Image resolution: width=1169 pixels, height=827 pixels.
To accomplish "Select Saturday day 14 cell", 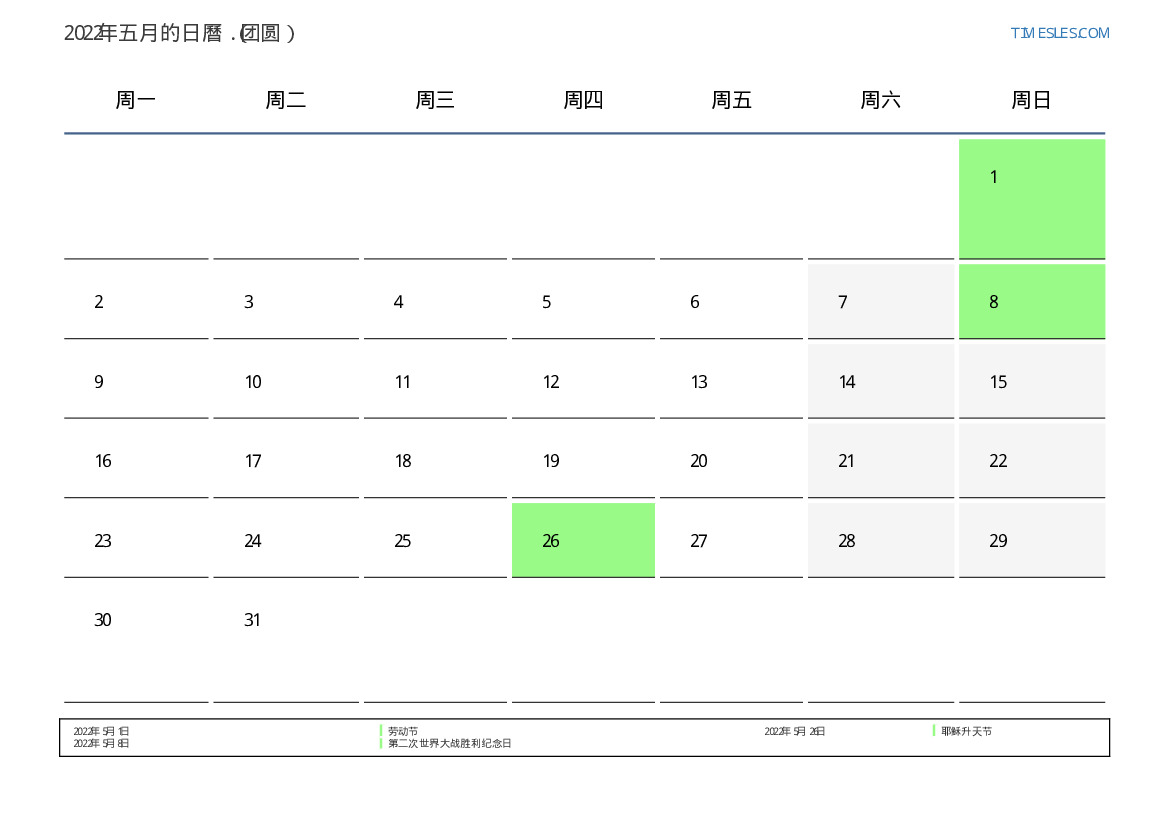I will 880,381.
